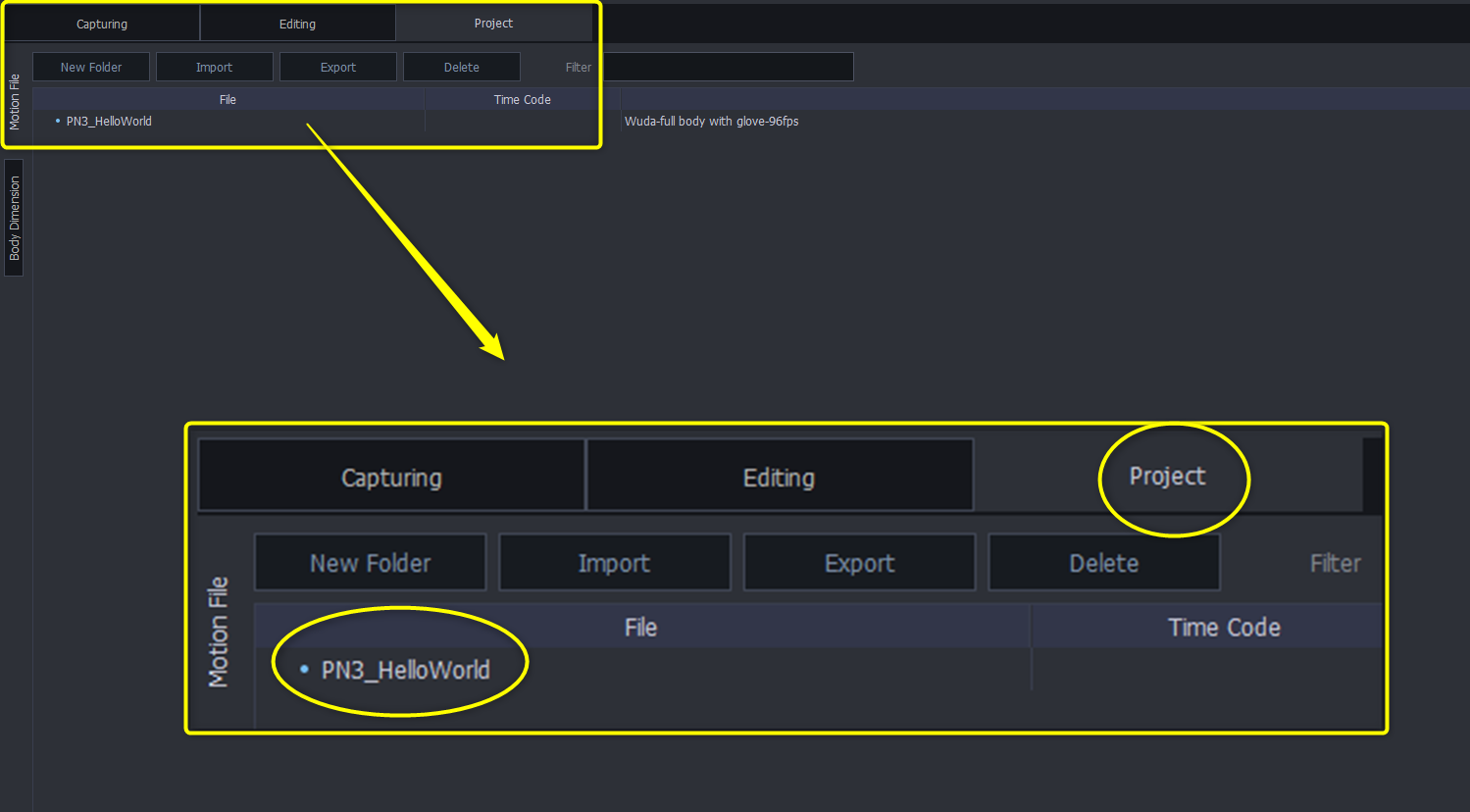Screen dimensions: 1470x812
Task: Open the small Editing tab at top
Action: click(x=297, y=24)
